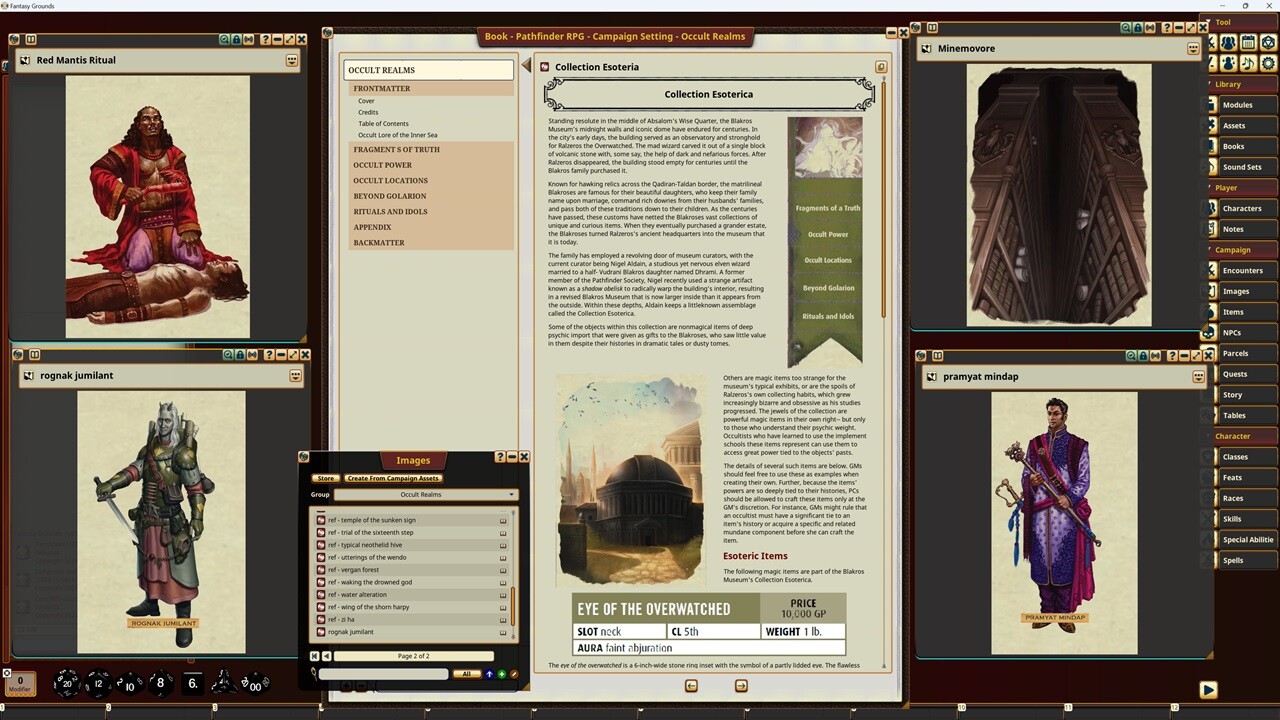The image size is (1280, 720).
Task: Toggle the All filter beside the chat field
Action: (x=466, y=673)
